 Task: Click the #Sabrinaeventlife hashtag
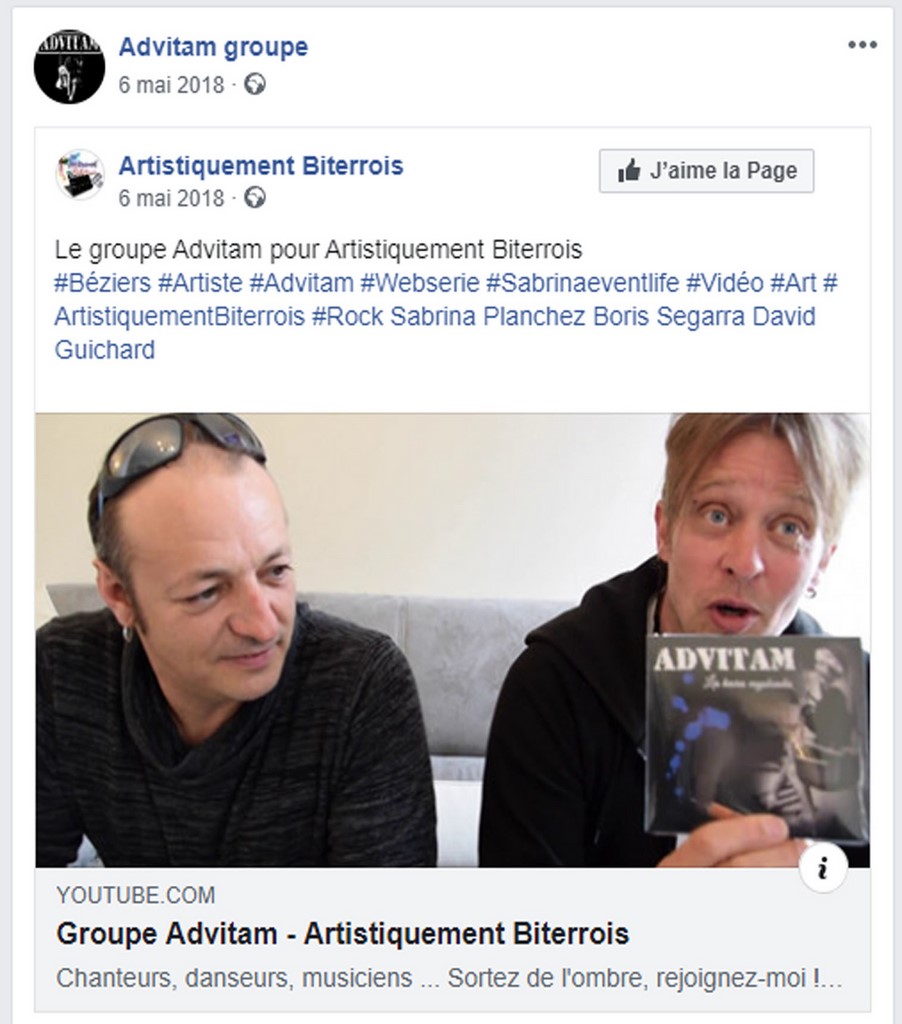(x=583, y=283)
